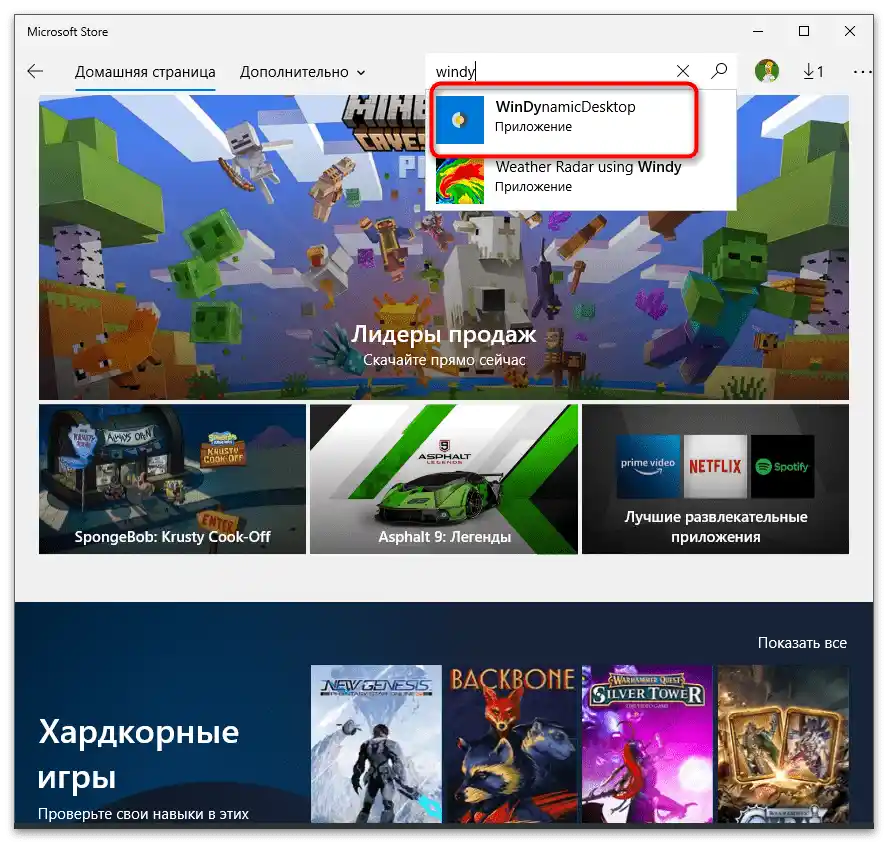Image resolution: width=888 pixels, height=843 pixels.
Task: Close the Microsoft Store window
Action: [x=849, y=31]
